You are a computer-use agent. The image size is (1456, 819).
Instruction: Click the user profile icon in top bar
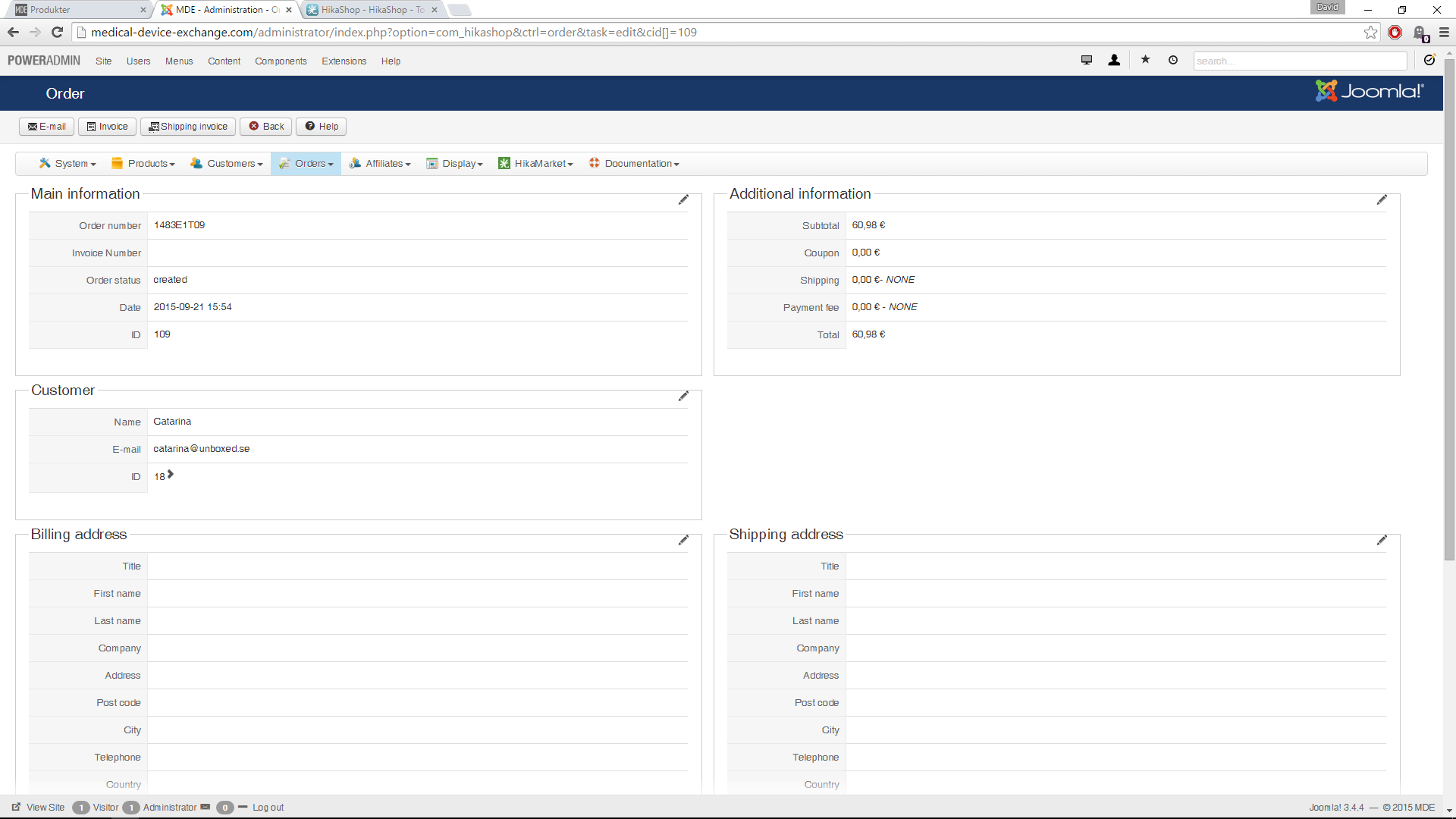[1114, 60]
